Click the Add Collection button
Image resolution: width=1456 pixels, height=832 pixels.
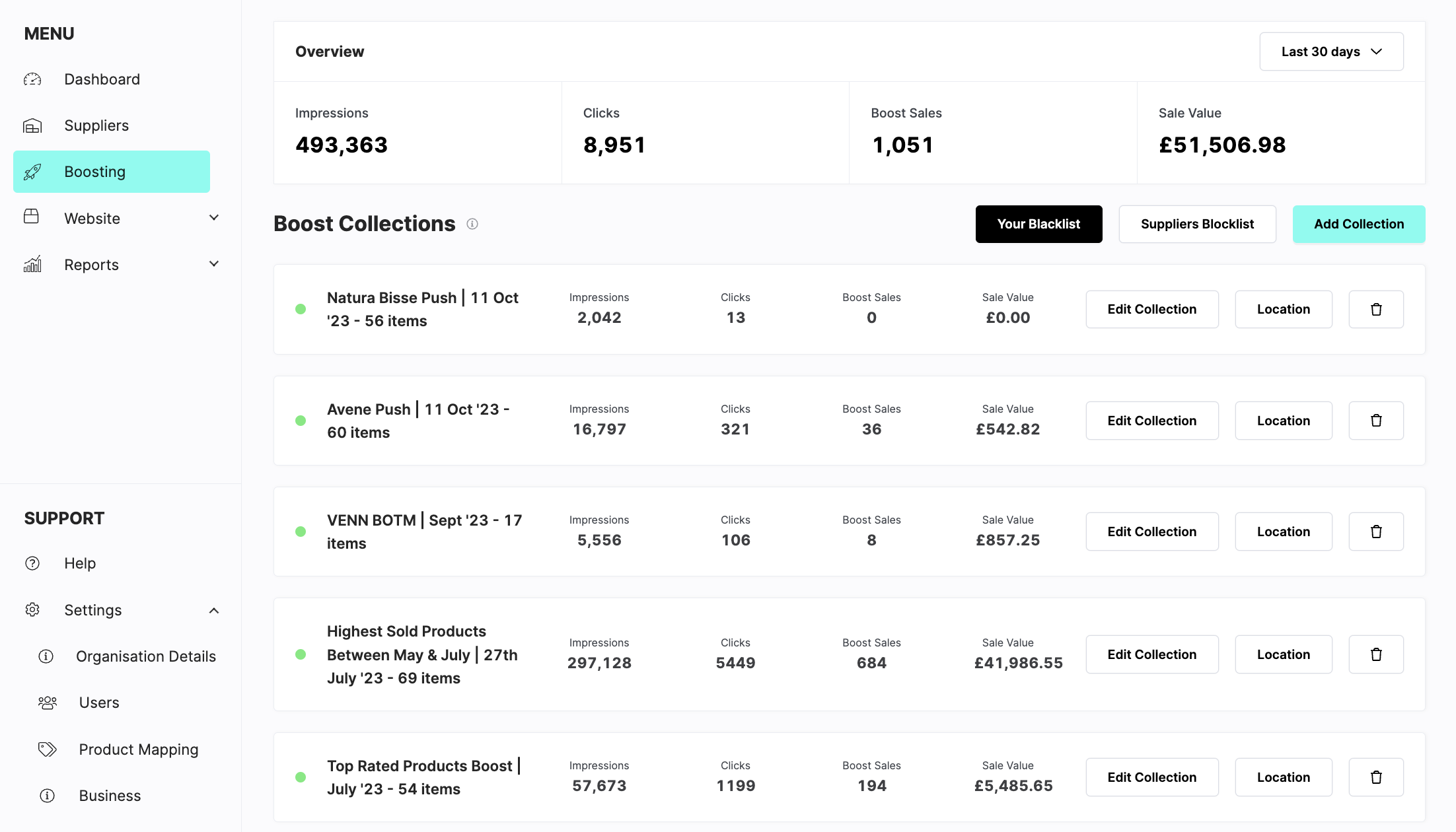[1358, 224]
